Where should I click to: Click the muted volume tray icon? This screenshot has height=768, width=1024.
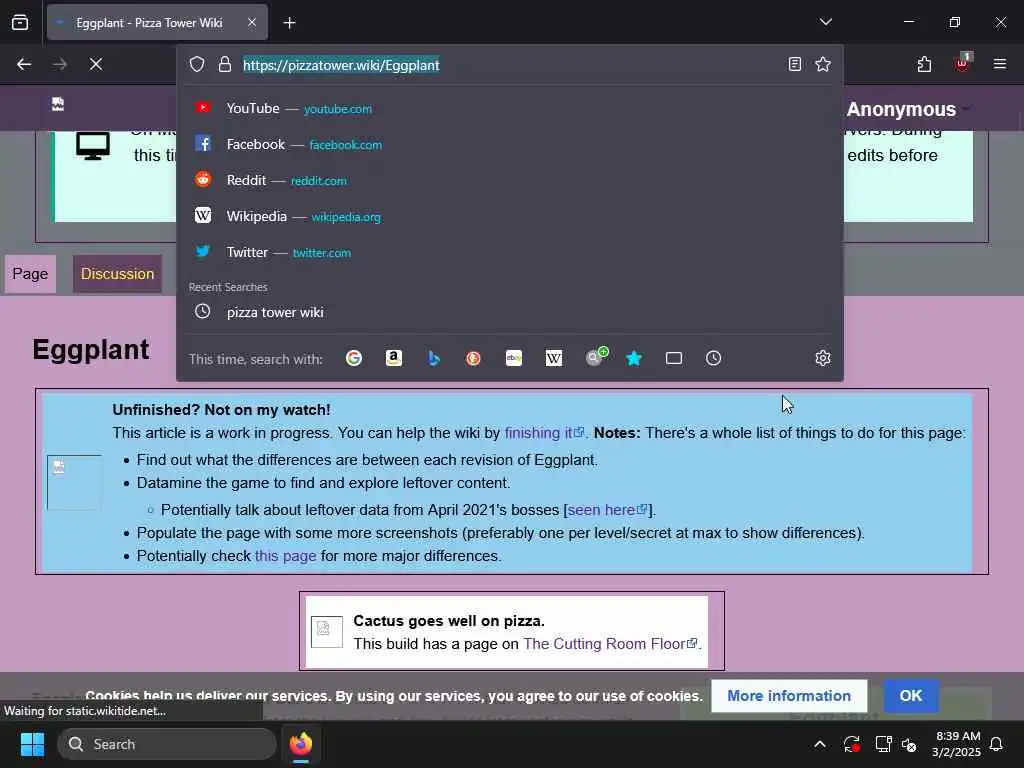pos(909,744)
